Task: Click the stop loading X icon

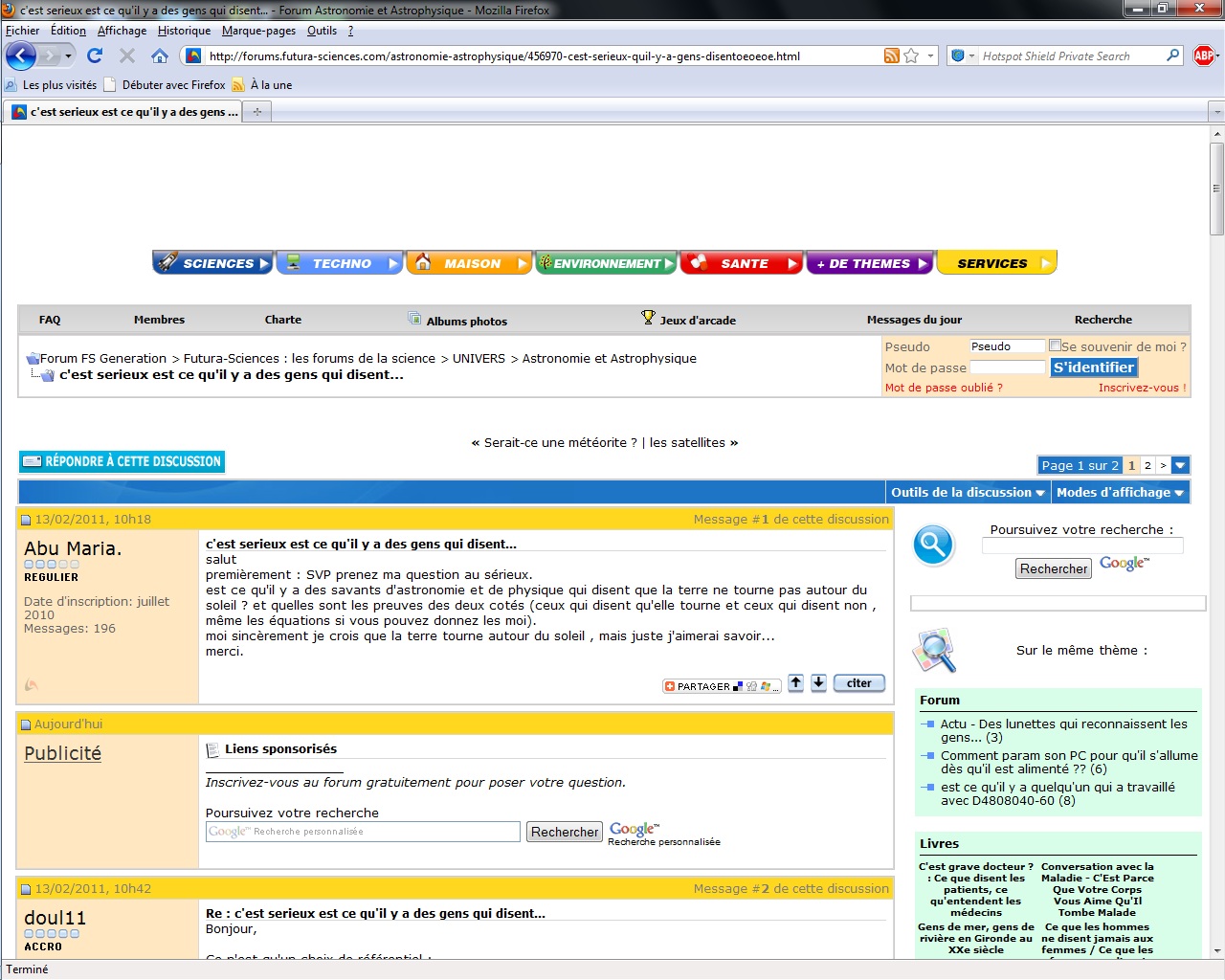Action: point(127,56)
